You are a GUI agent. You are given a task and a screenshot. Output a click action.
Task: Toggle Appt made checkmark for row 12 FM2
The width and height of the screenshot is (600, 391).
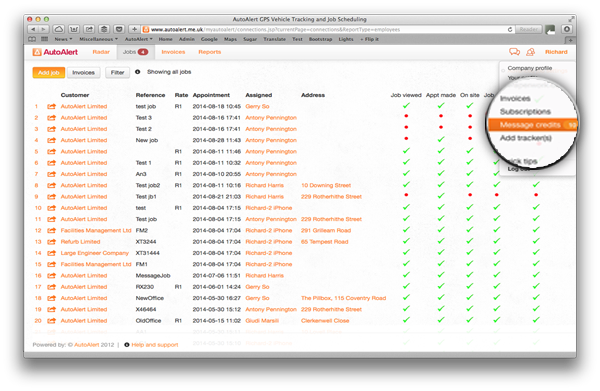pos(441,230)
